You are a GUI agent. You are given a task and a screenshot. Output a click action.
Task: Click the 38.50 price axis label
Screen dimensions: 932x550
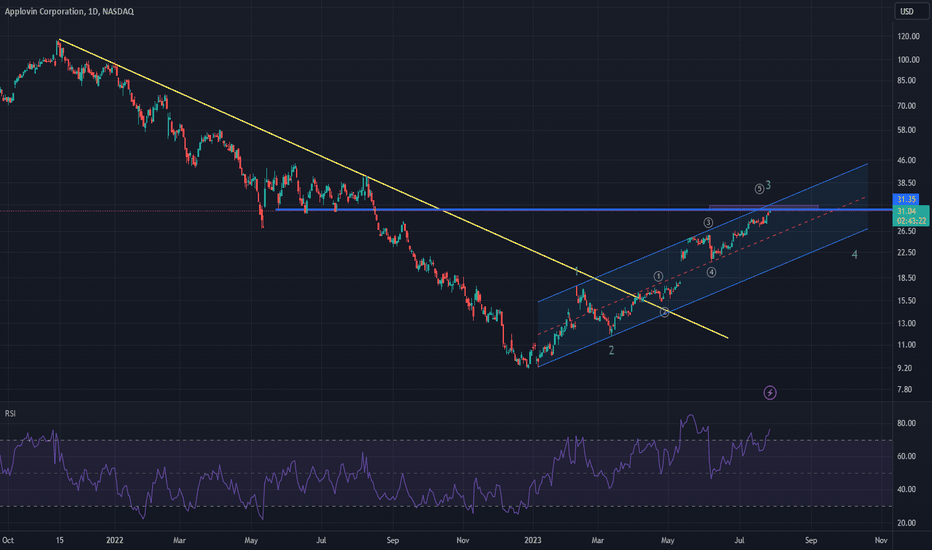(906, 183)
